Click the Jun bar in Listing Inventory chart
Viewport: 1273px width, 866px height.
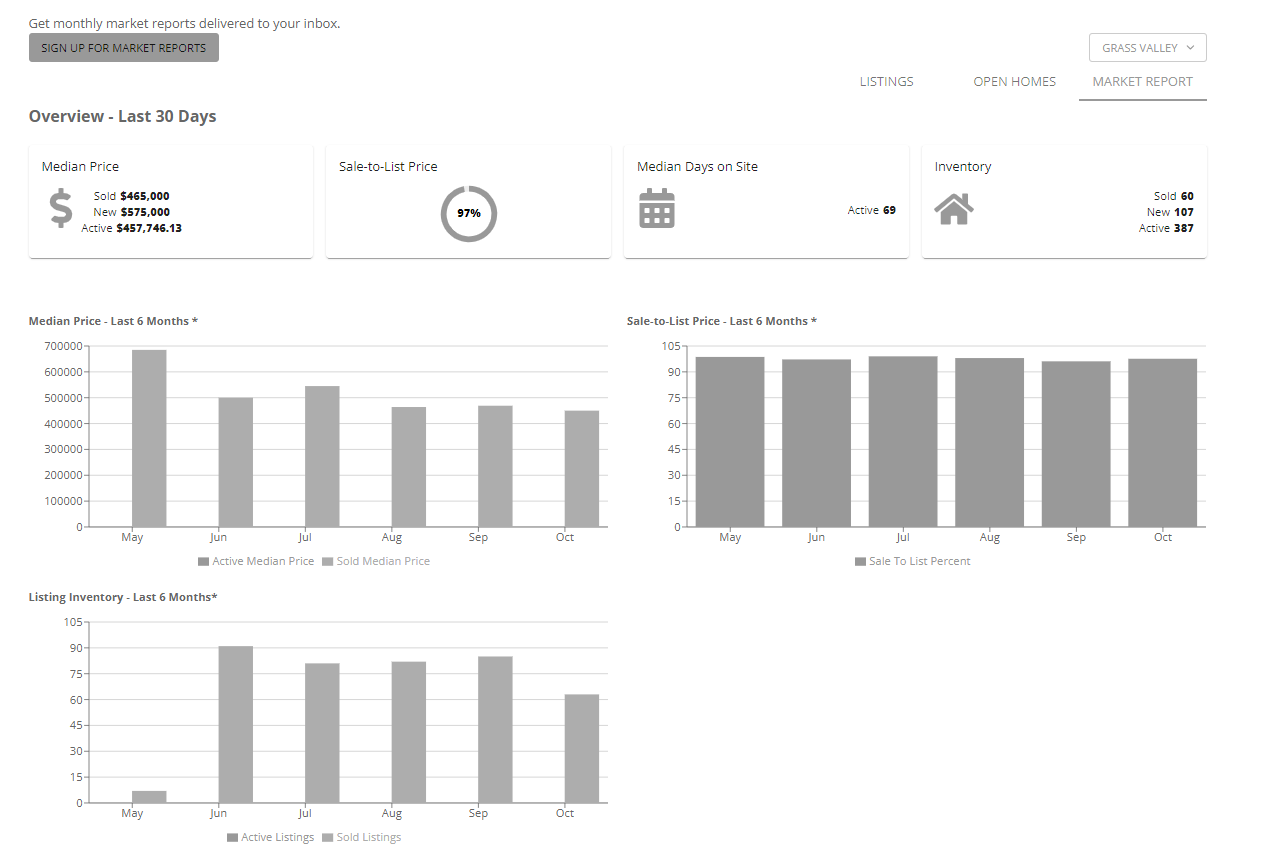pyautogui.click(x=236, y=725)
